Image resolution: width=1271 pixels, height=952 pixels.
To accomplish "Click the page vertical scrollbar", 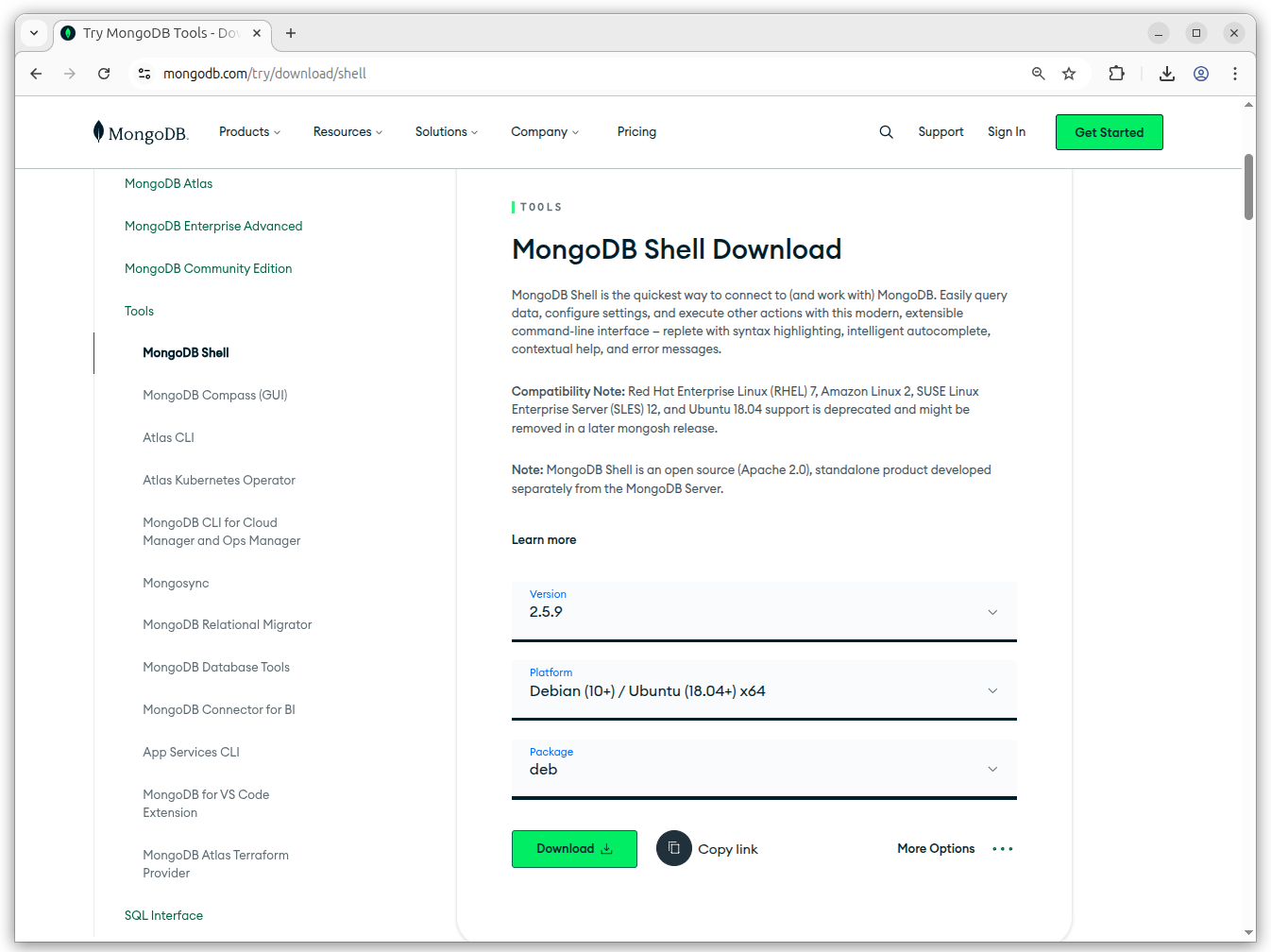I will click(1248, 187).
